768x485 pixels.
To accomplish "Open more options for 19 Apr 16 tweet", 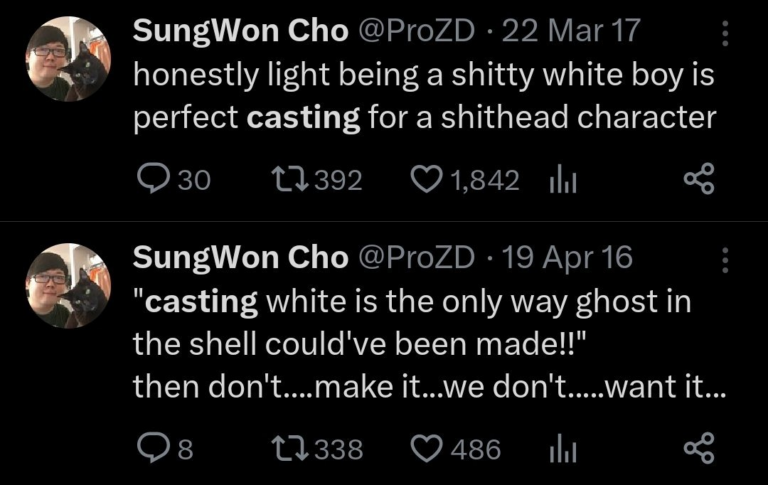I will tap(725, 260).
